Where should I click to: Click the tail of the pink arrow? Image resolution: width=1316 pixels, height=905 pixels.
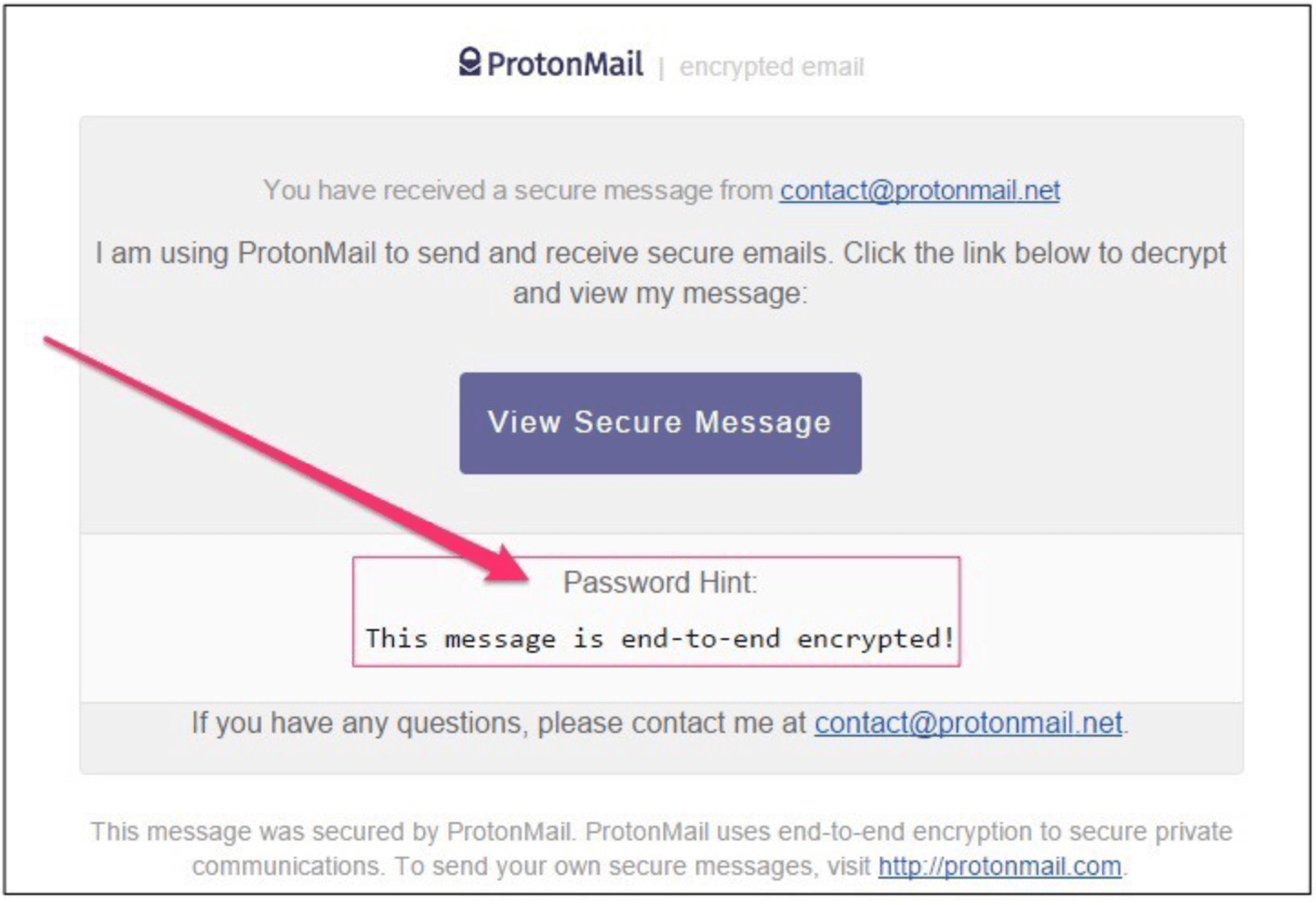click(55, 344)
